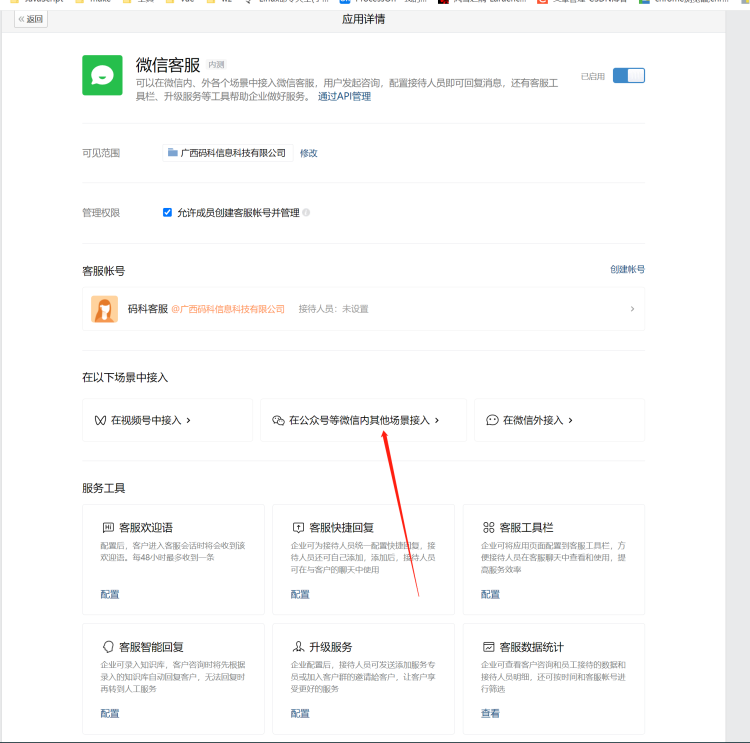
Task: Click the green WeChat Customer Service app icon
Action: 102,75
